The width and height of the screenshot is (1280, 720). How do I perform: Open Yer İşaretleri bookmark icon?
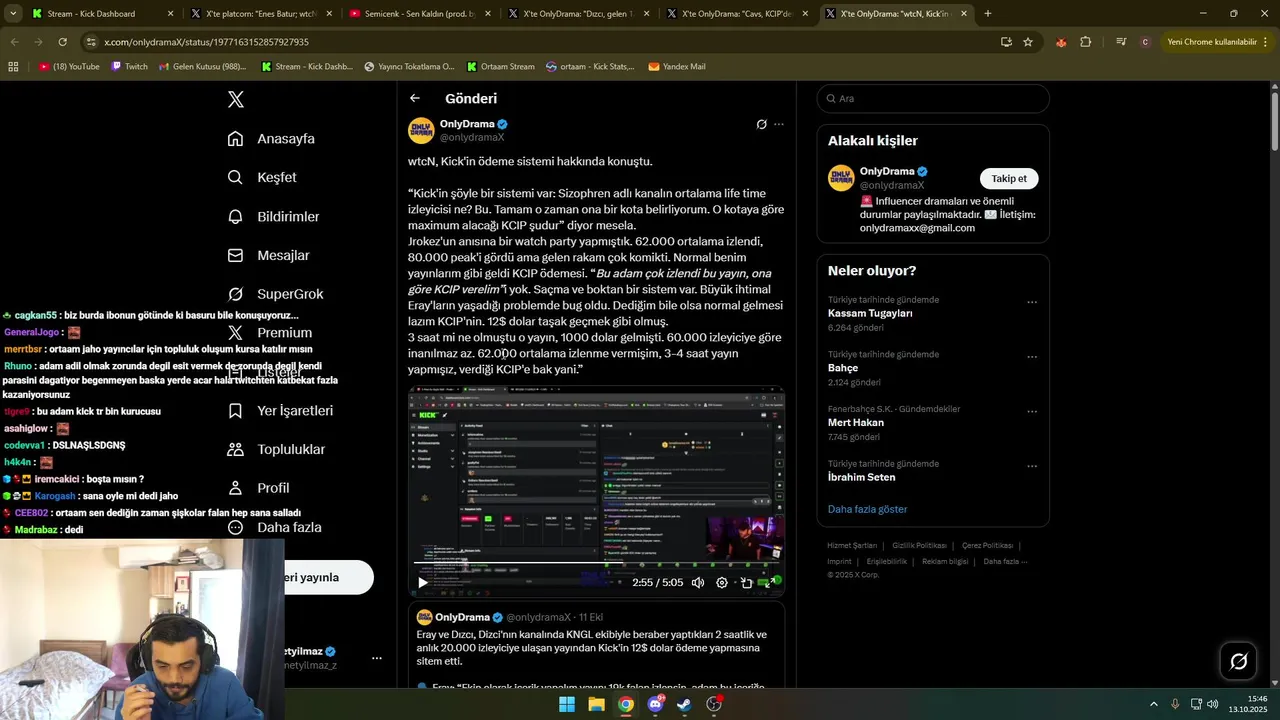[235, 410]
